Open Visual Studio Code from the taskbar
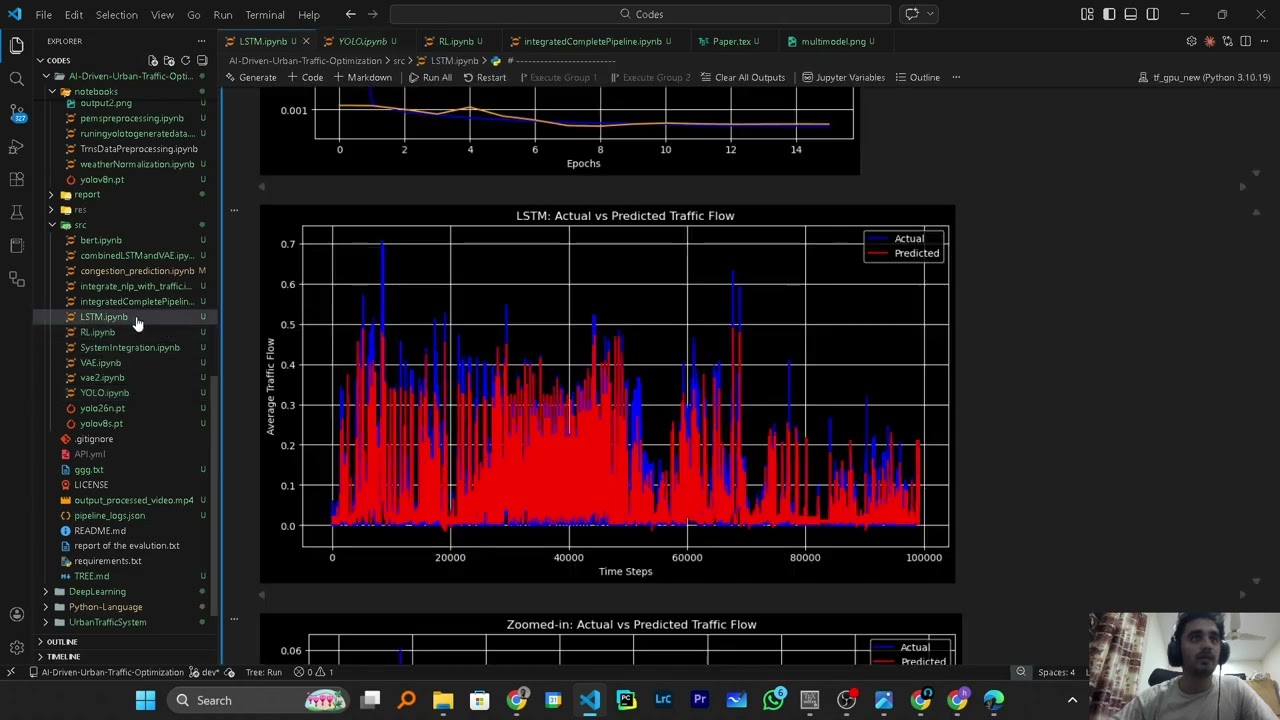Viewport: 1280px width, 720px height. click(590, 700)
